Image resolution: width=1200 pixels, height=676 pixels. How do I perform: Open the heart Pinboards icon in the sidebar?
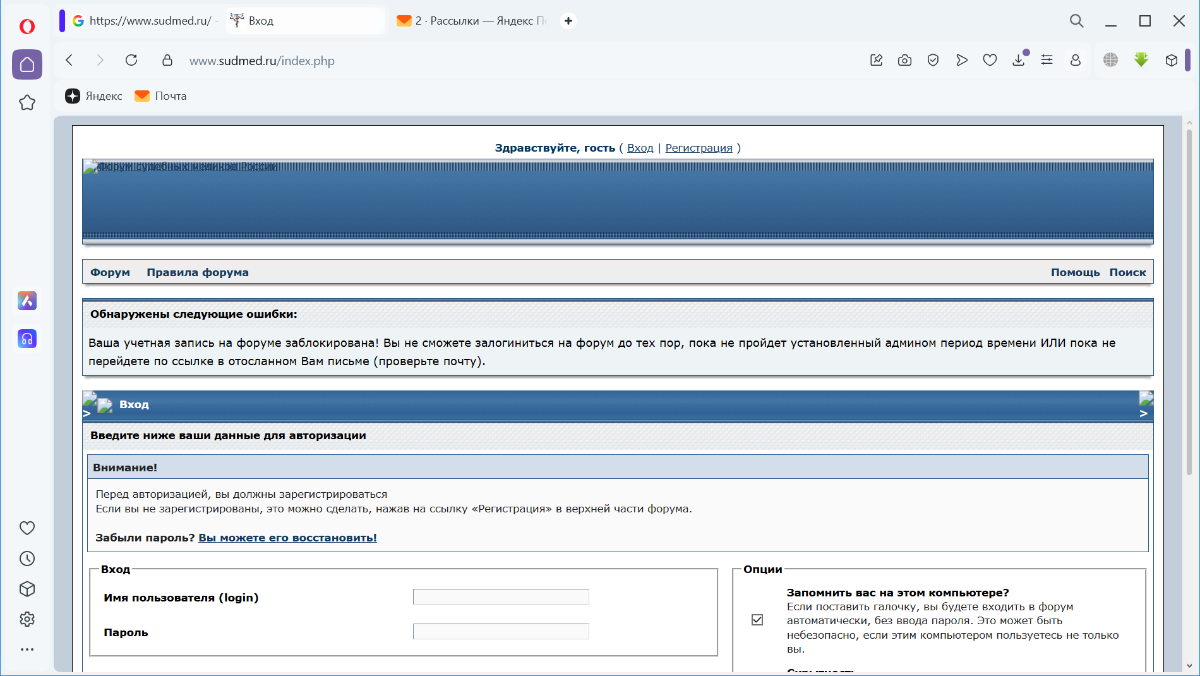27,528
